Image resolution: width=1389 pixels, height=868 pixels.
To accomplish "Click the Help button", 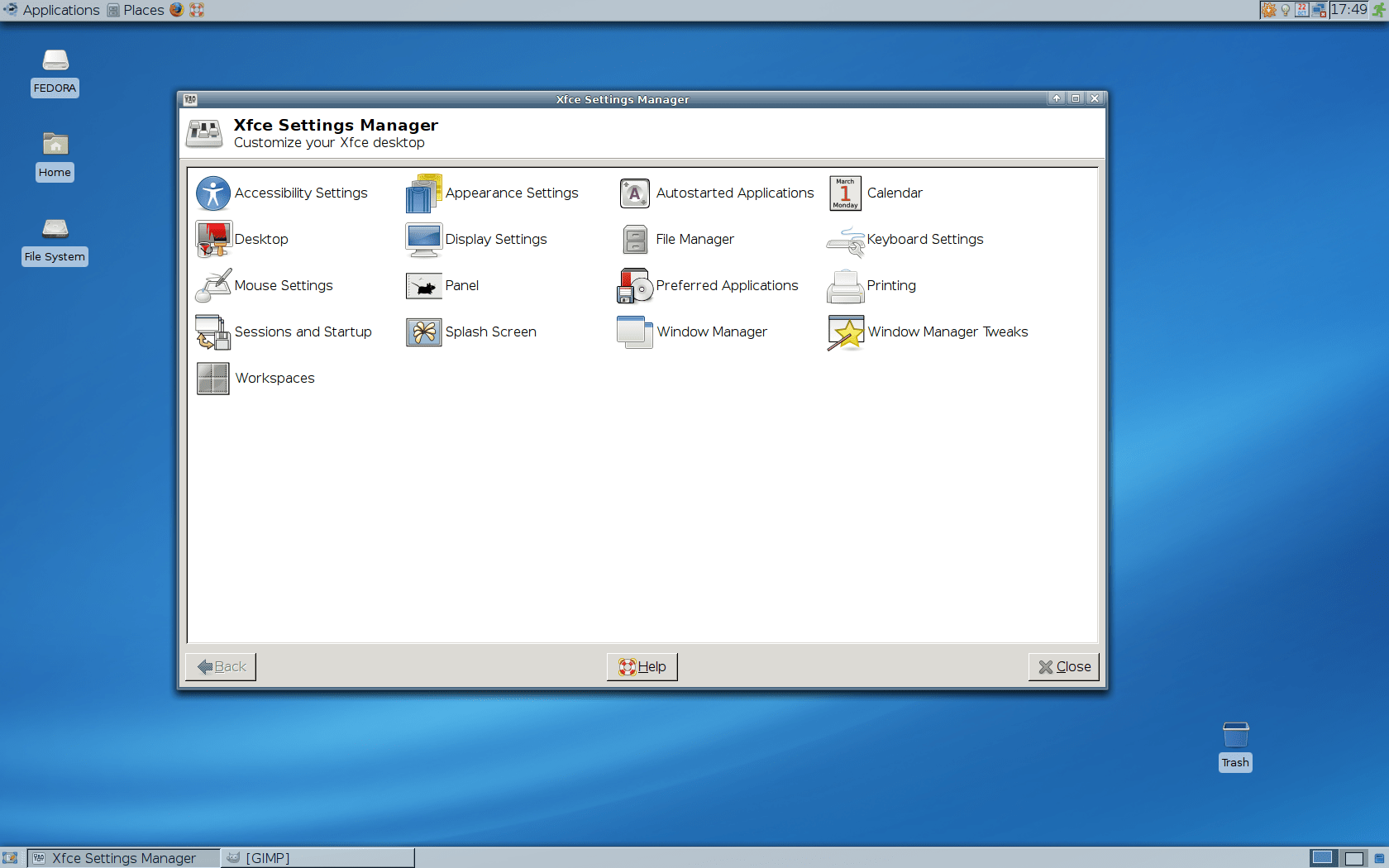I will [642, 666].
